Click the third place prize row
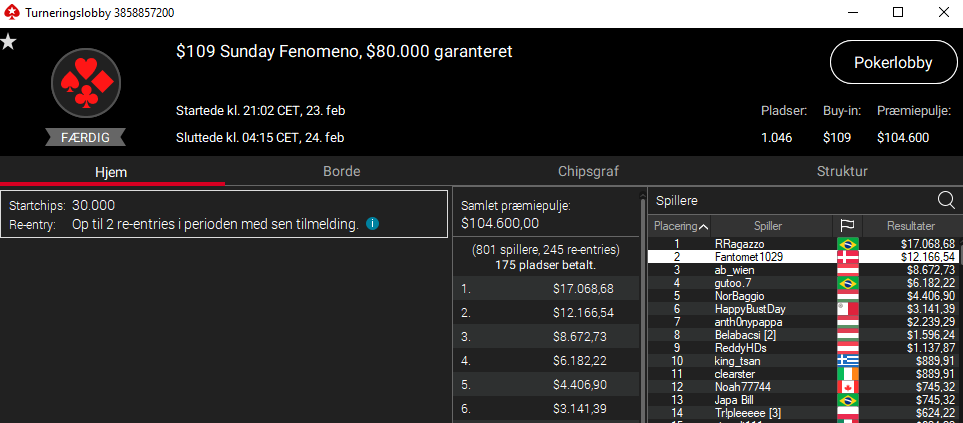 tap(546, 336)
